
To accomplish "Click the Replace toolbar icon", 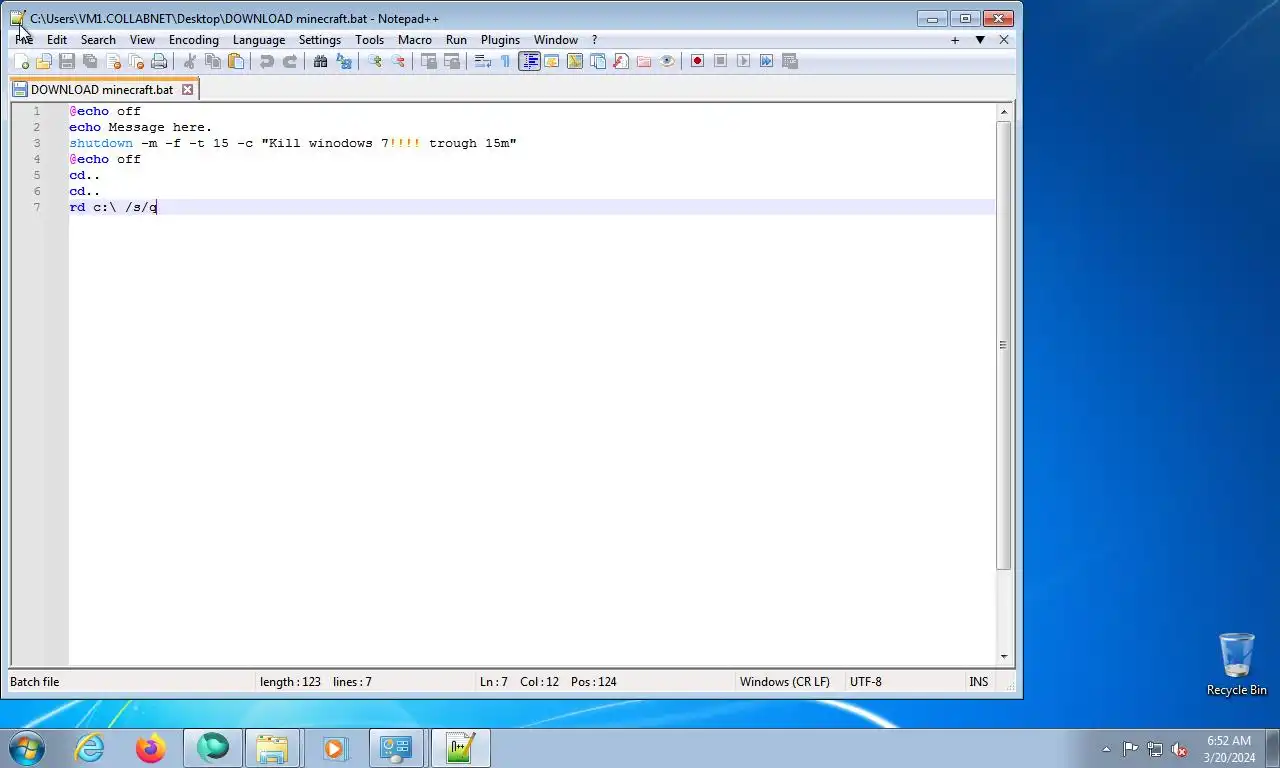I will click(x=344, y=61).
